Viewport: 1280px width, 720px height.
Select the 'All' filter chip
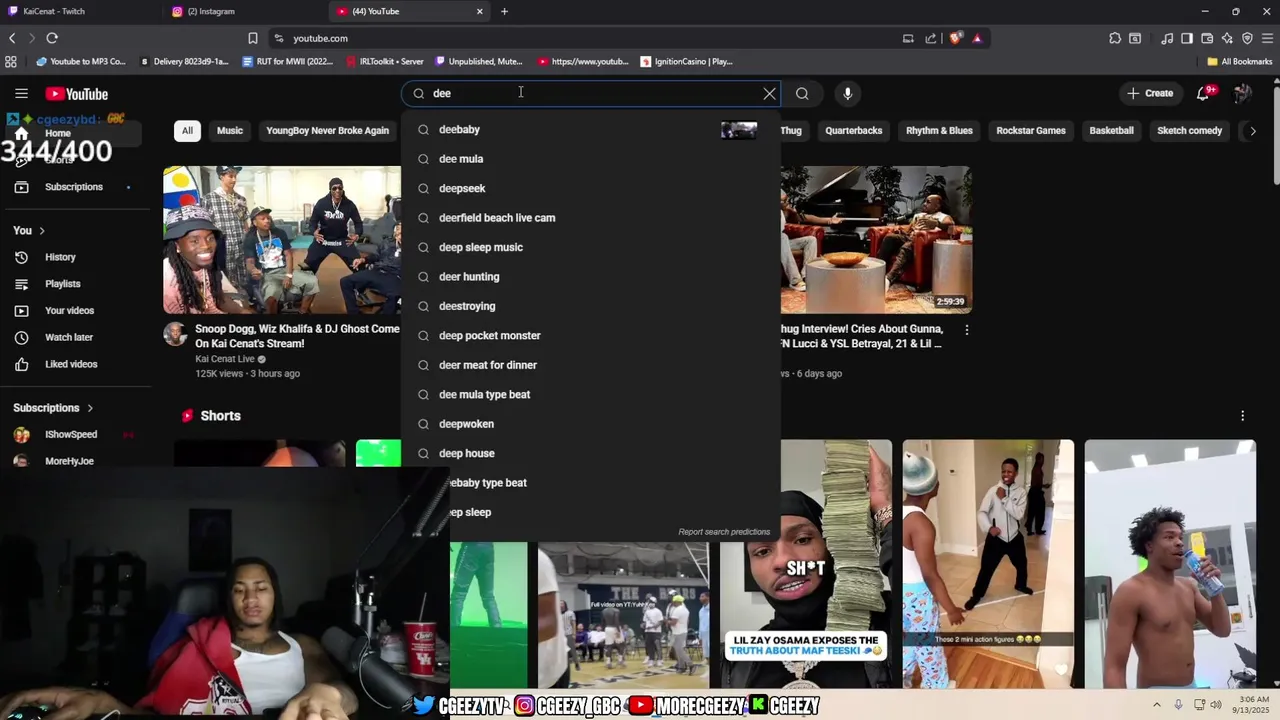(187, 131)
